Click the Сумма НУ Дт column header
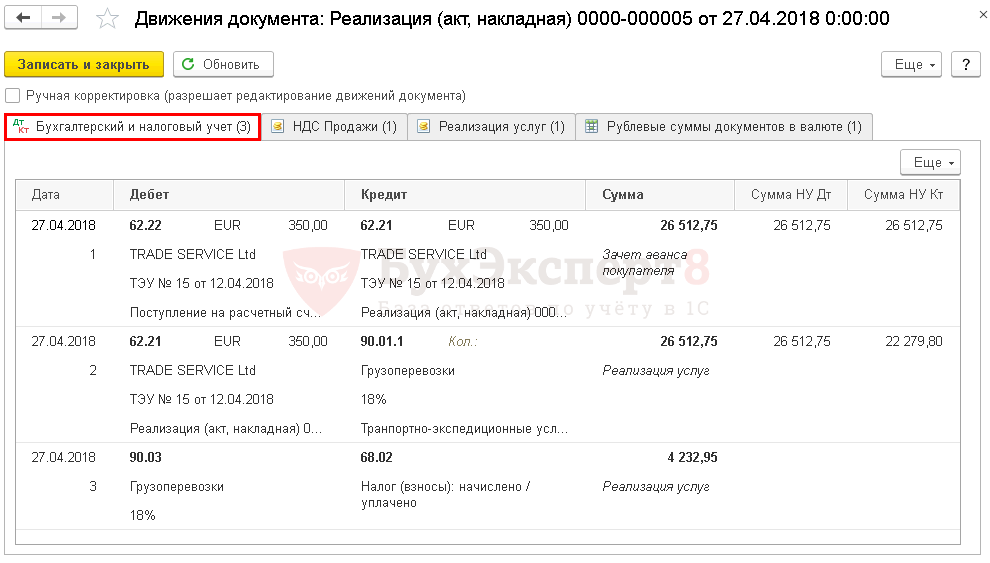Image resolution: width=990 pixels, height=563 pixels. click(x=791, y=195)
